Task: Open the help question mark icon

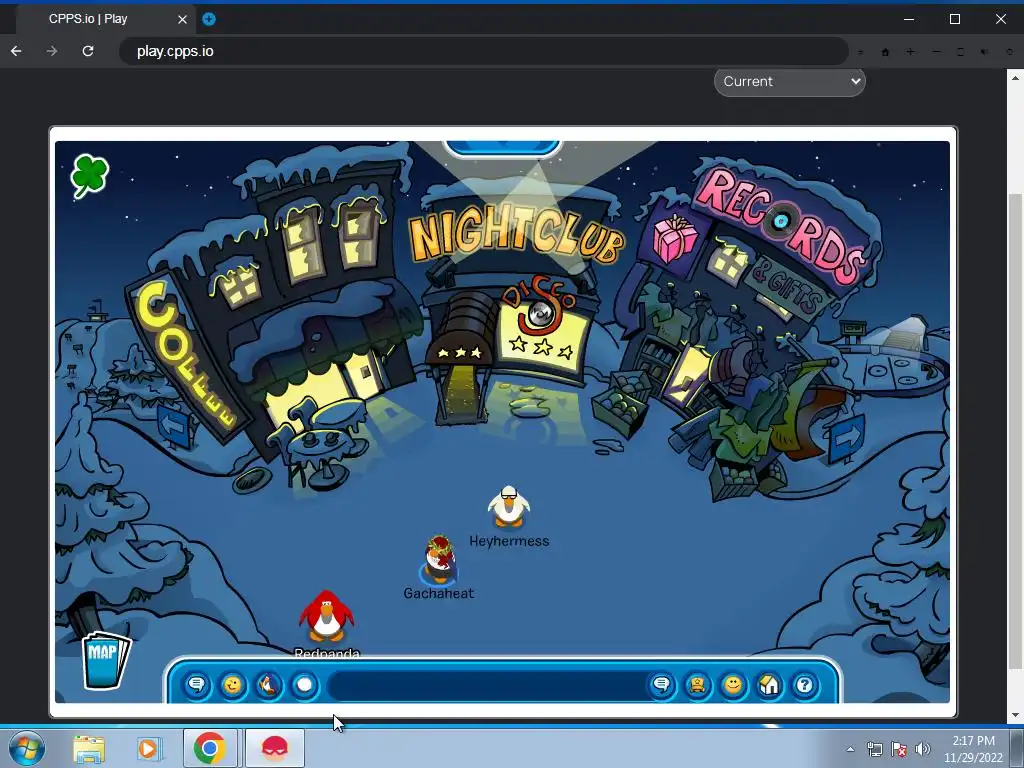Action: click(x=805, y=685)
